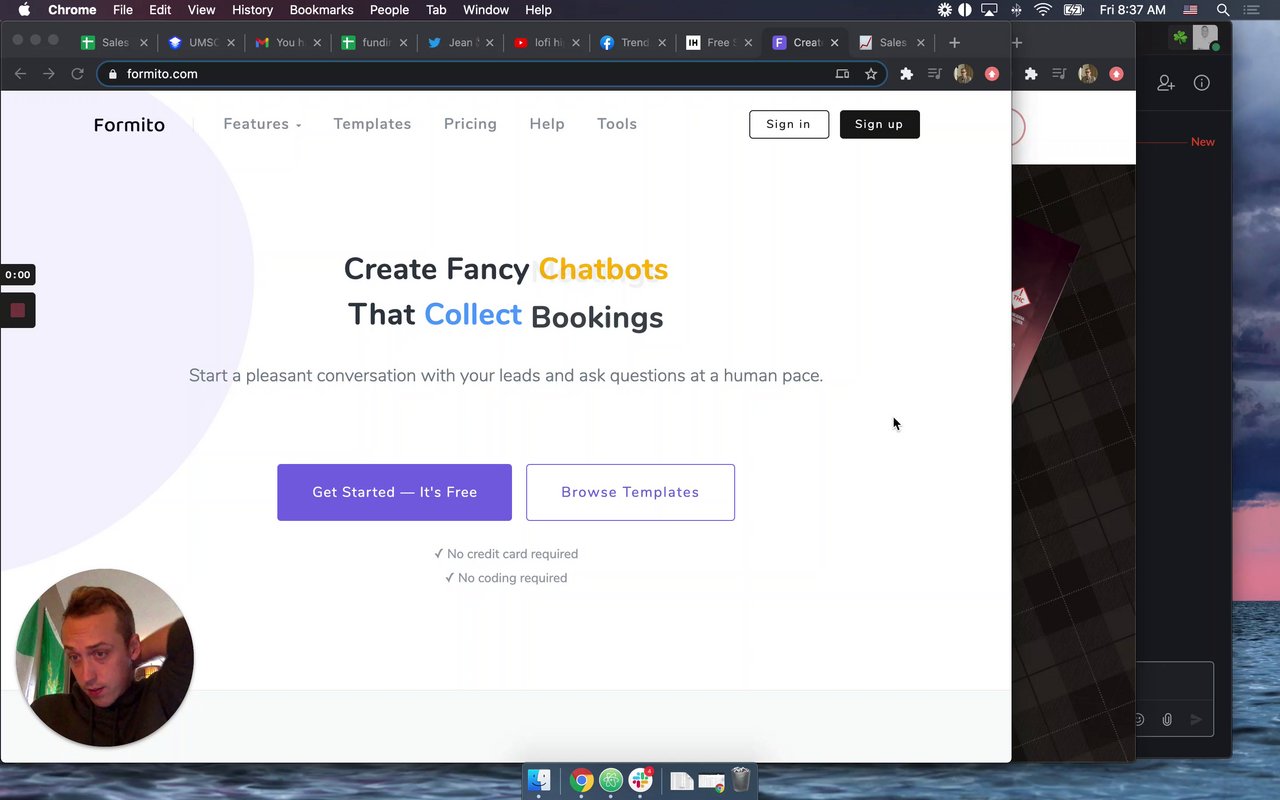
Task: Stop the screen recording with the red square
Action: [17, 310]
